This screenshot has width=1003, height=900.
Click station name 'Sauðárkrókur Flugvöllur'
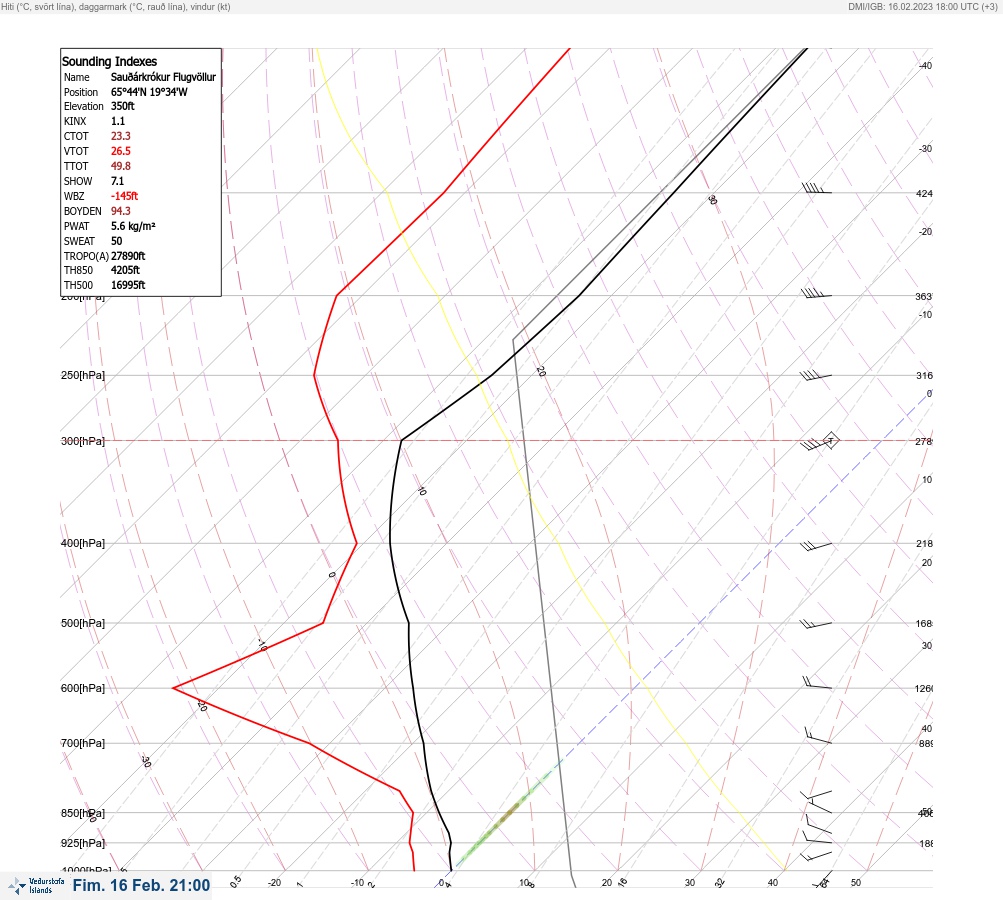pos(163,77)
